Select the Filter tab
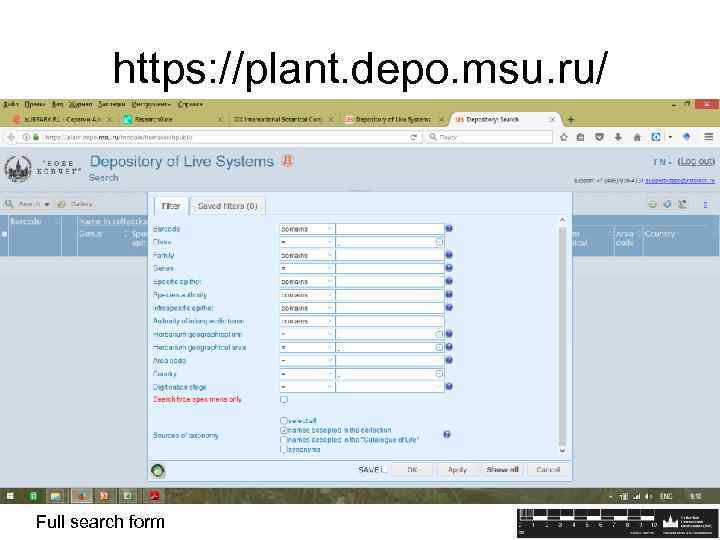This screenshot has height=540, width=720. 171,206
